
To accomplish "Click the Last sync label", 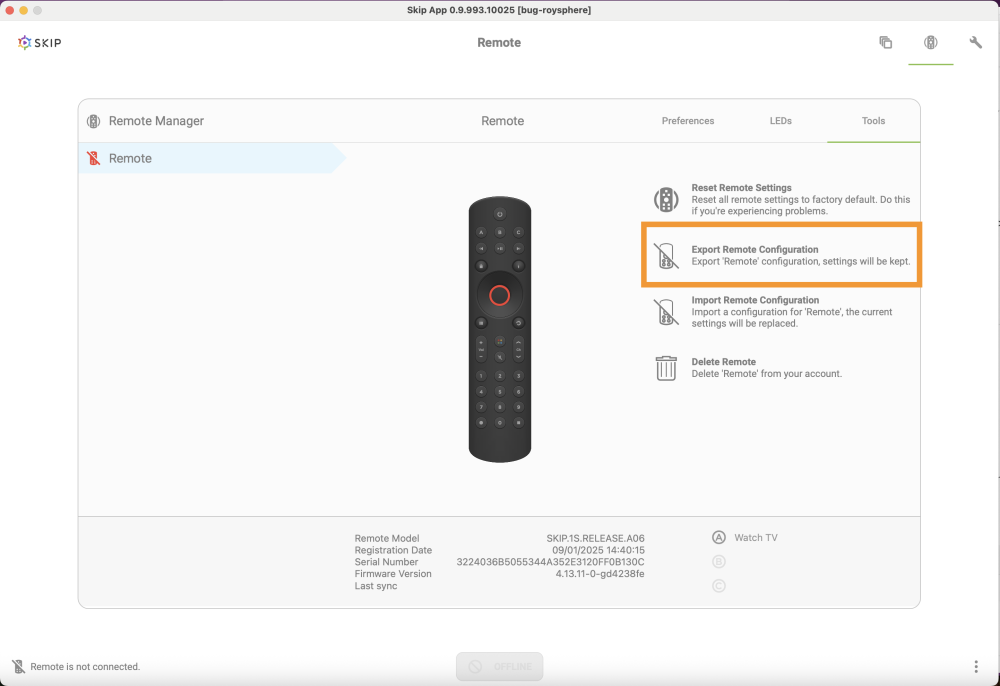I will (376, 586).
